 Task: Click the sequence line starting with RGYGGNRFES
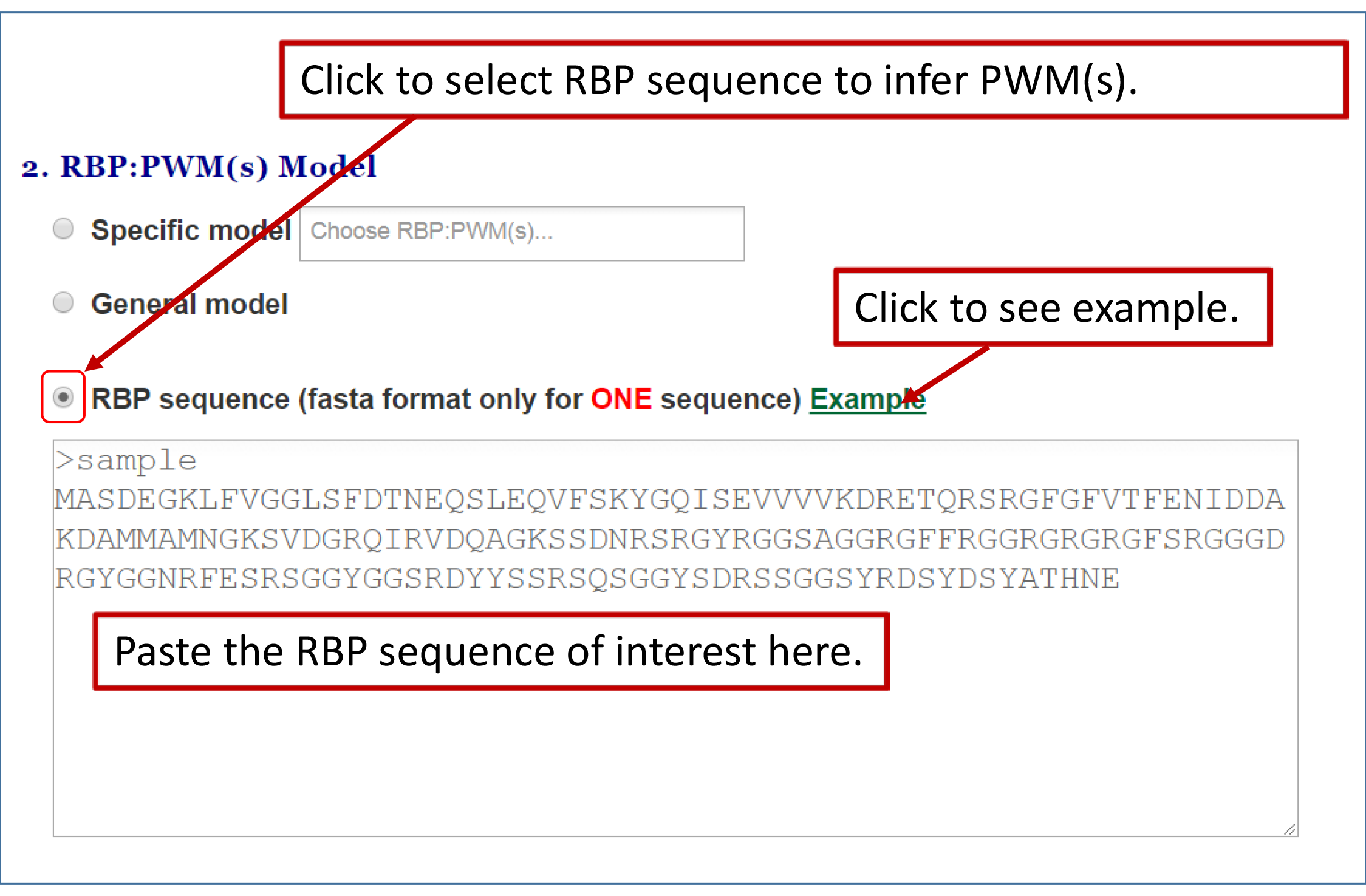click(587, 579)
